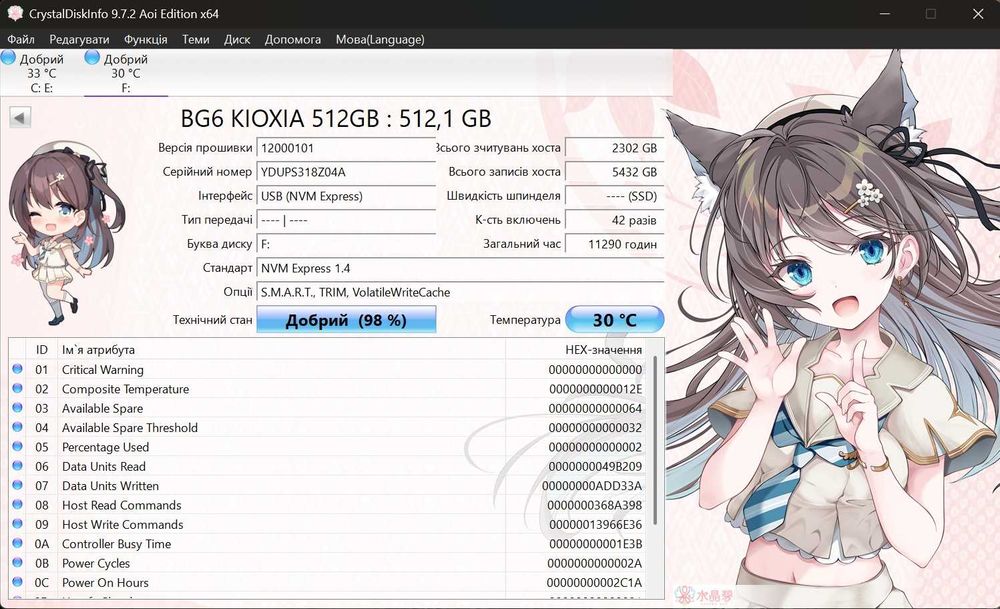Image resolution: width=1000 pixels, height=609 pixels.
Task: Select the Data Units Read attribute name
Action: (x=104, y=467)
